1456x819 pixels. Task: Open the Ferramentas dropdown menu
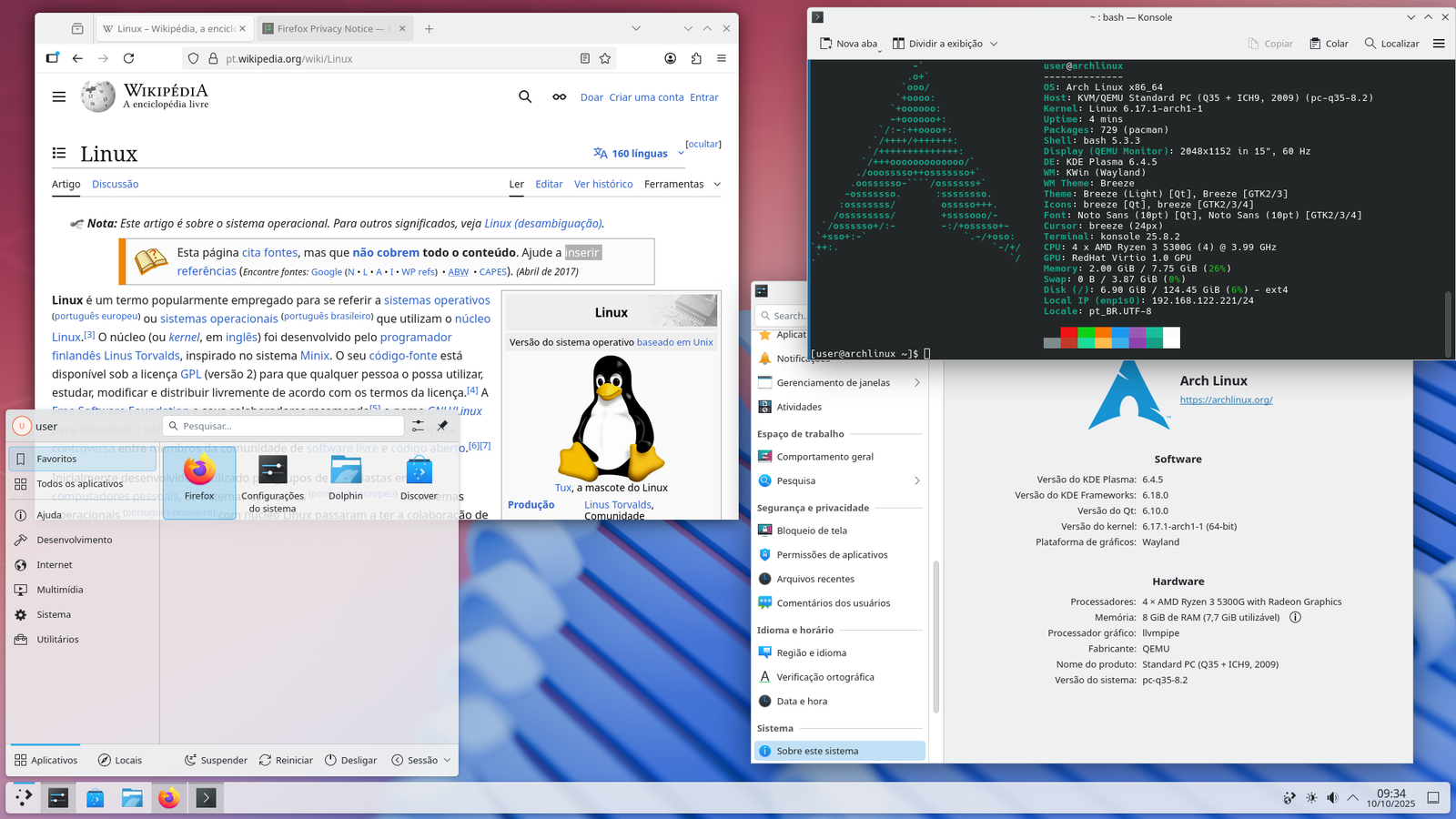coord(682,184)
